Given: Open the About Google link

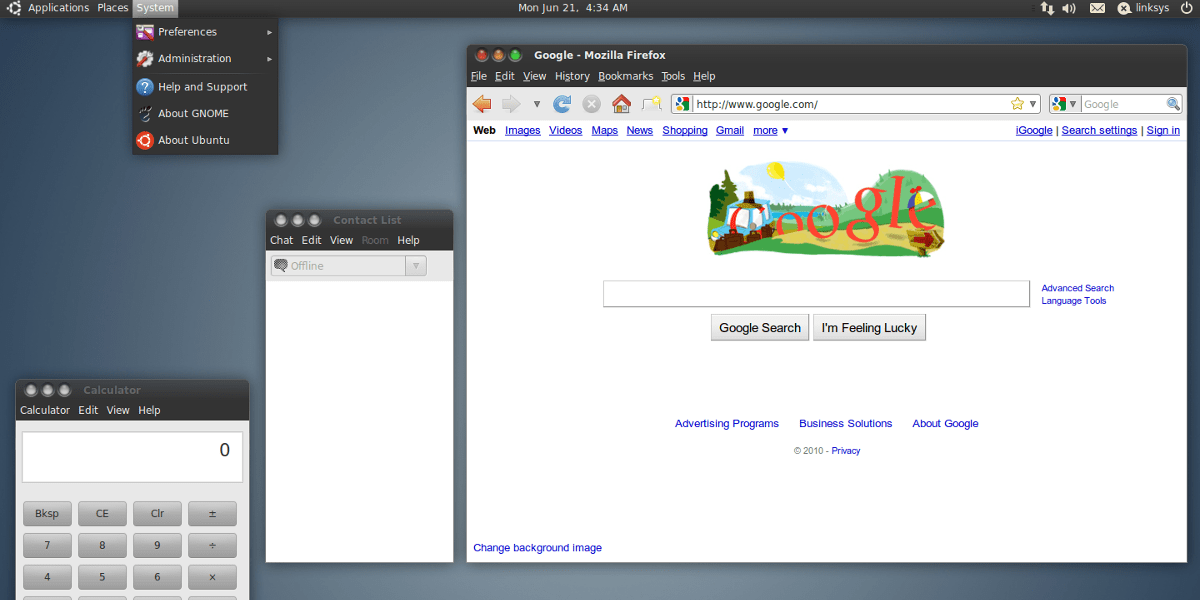Looking at the screenshot, I should (945, 424).
